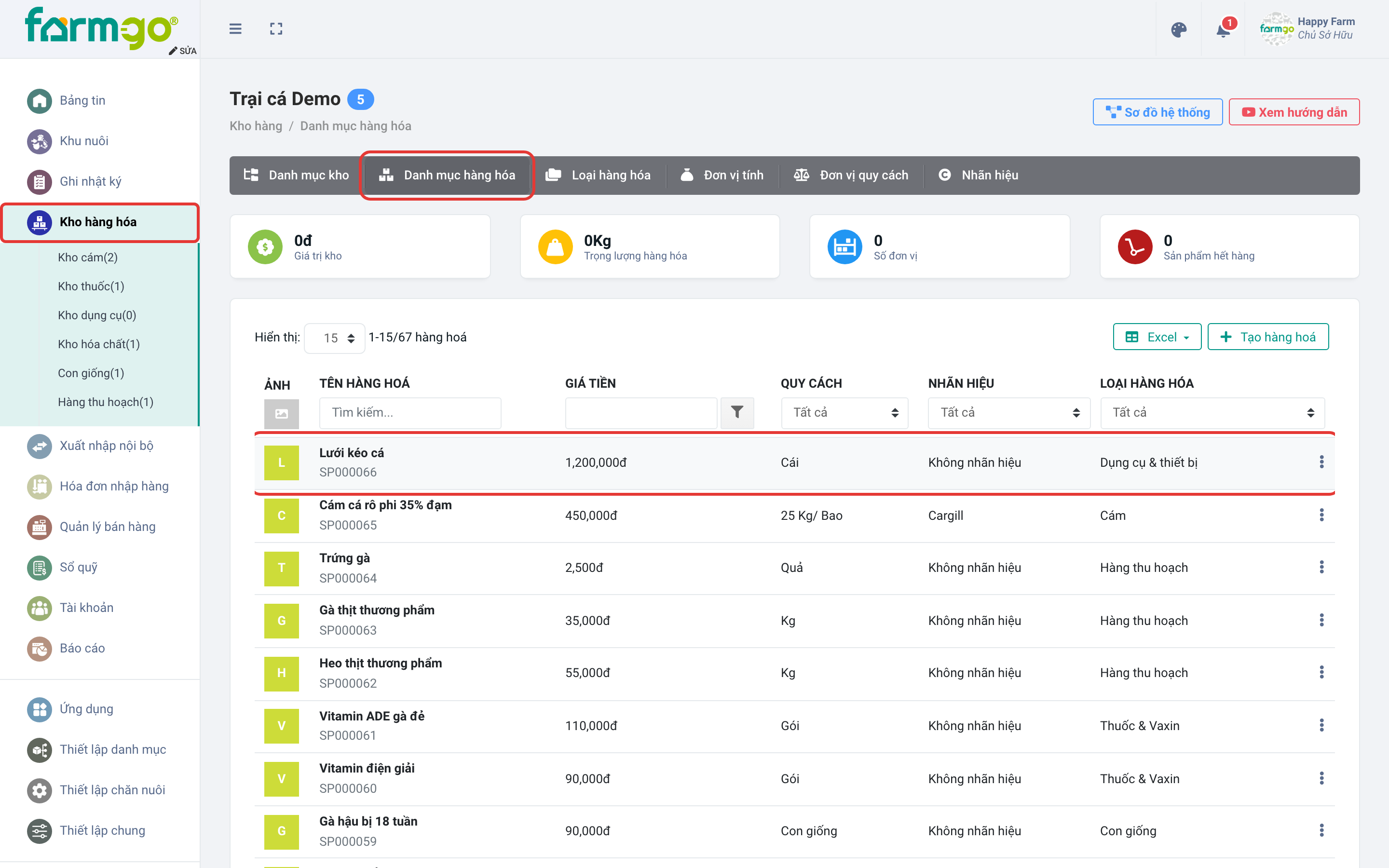Open the notification bell
The height and width of the screenshot is (868, 1389).
pyautogui.click(x=1223, y=29)
